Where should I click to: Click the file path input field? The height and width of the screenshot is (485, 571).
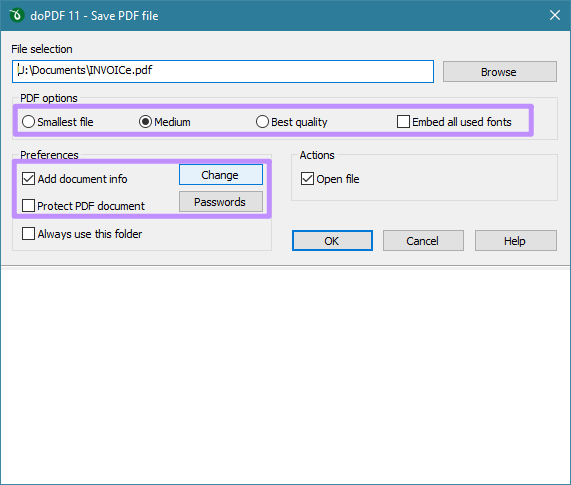(223, 71)
